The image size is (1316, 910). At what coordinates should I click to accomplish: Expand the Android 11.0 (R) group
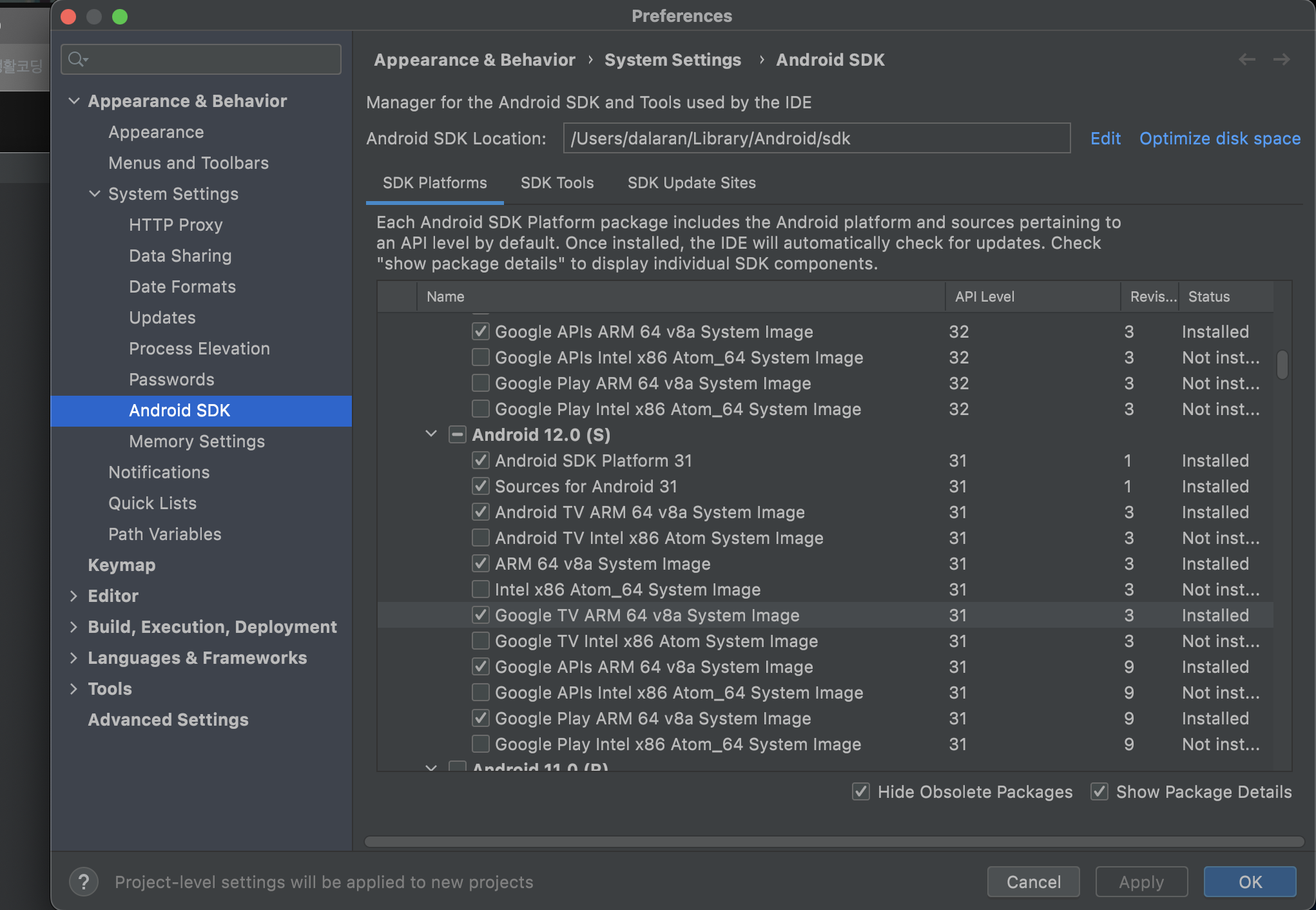(x=431, y=768)
